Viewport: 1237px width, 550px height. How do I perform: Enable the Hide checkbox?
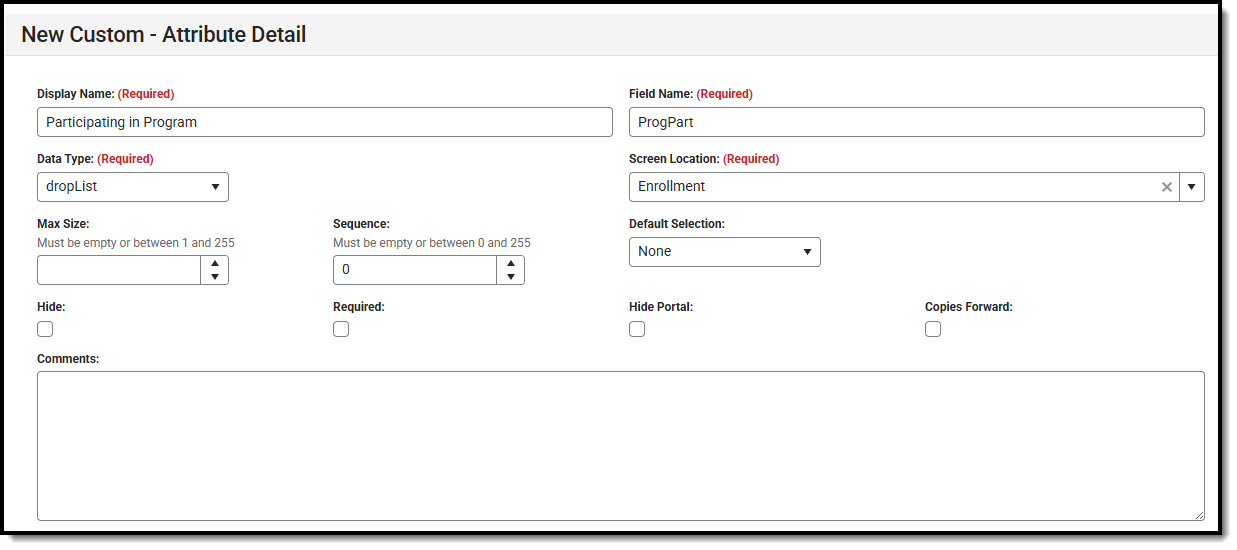pos(45,329)
